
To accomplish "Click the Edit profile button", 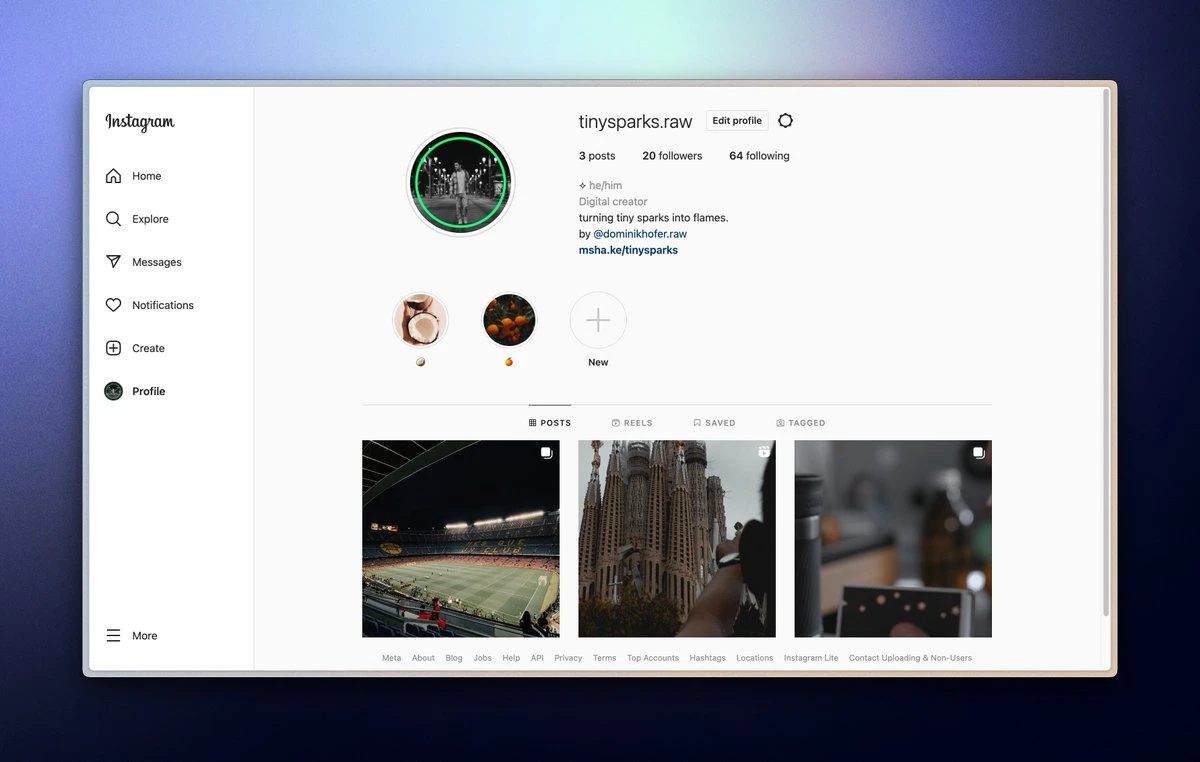I will coord(737,121).
